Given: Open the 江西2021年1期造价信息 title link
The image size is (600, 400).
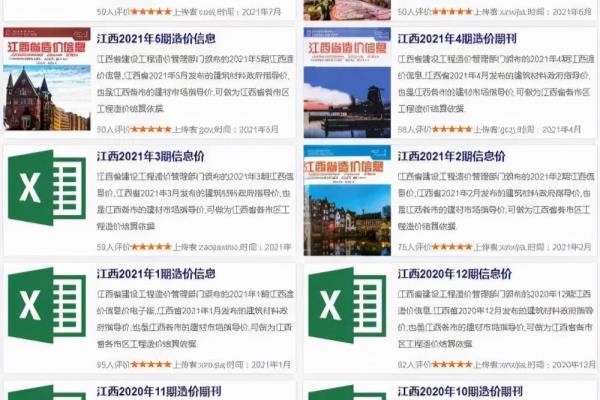Looking at the screenshot, I should pyautogui.click(x=156, y=274).
